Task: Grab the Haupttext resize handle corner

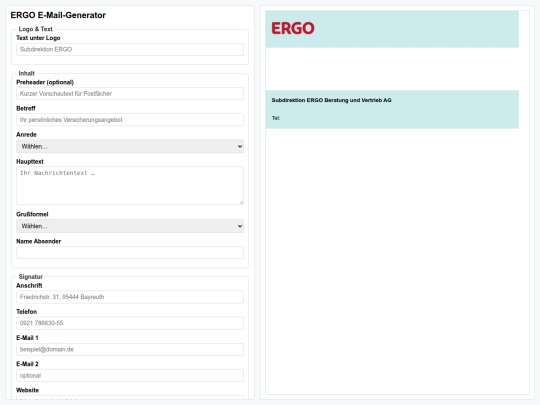Action: coord(241,202)
